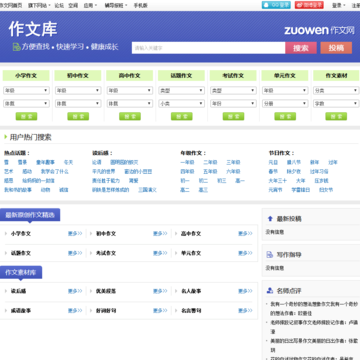Open the 辅导报班 top menu
The image size is (360, 360).
point(116,5)
